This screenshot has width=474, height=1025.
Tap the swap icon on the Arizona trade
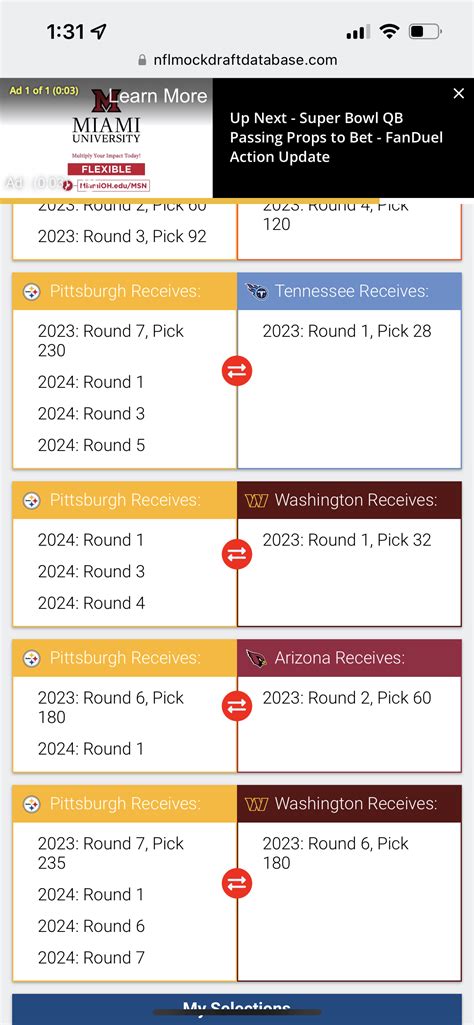click(x=237, y=706)
